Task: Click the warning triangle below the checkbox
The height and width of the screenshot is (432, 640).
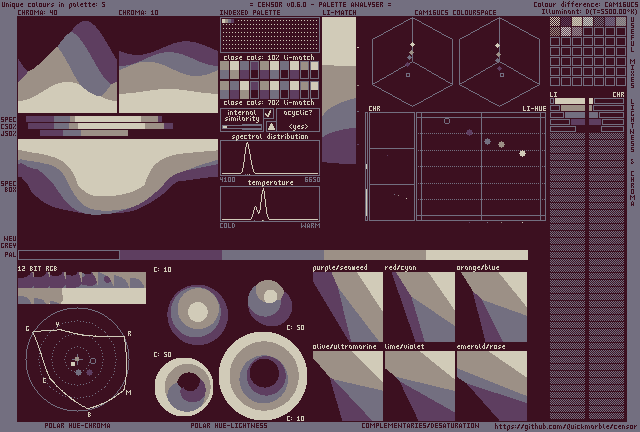Action: 269,126
